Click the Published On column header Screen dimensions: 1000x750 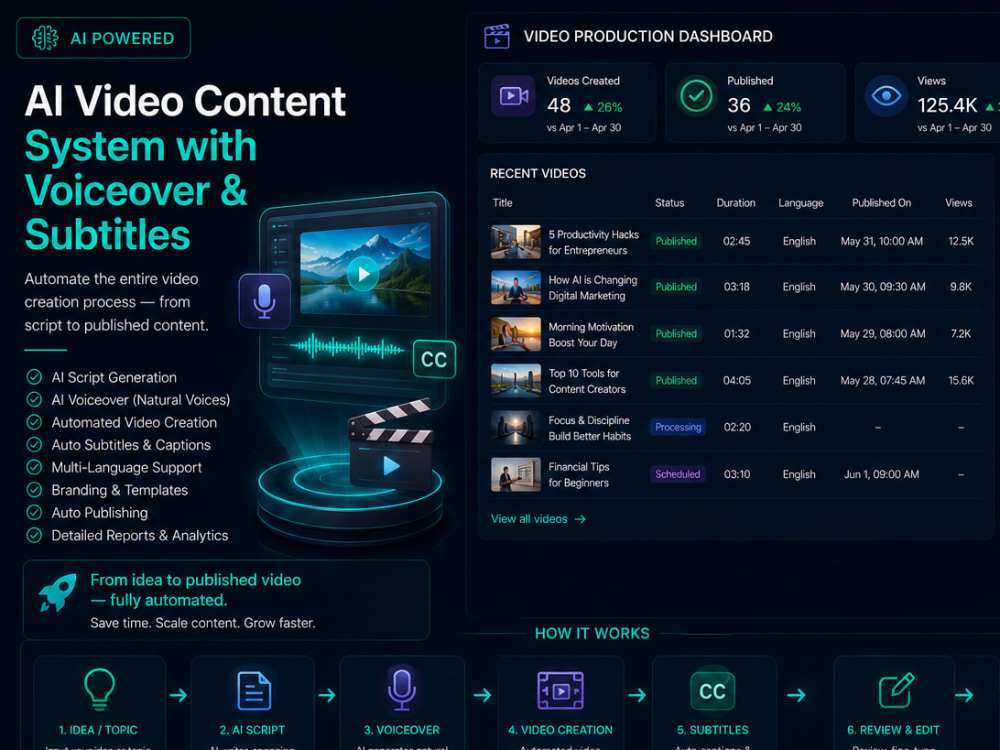point(881,203)
